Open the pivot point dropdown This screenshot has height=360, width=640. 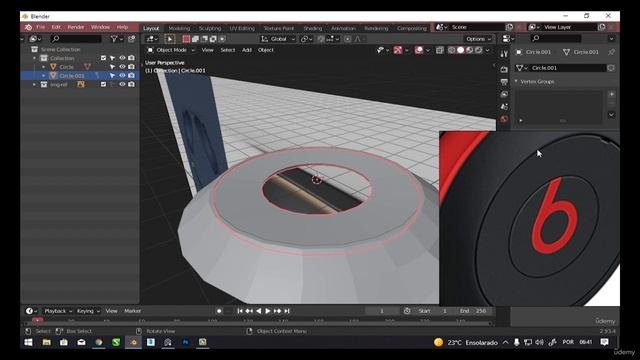(306, 39)
